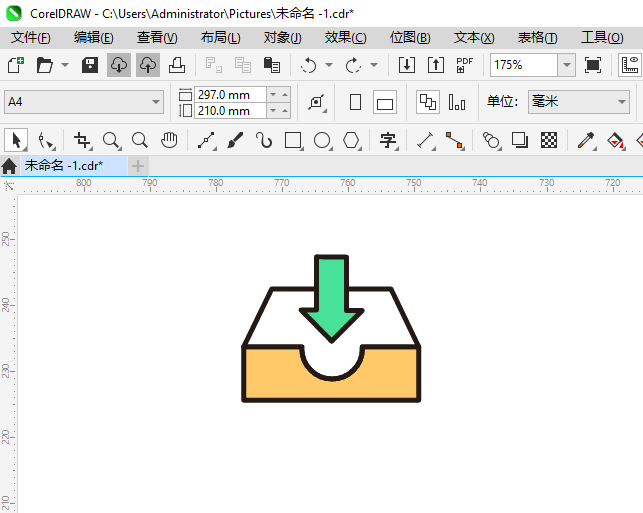The height and width of the screenshot is (513, 643).
Task: Open the zoom level dropdown arrow
Action: pos(567,65)
